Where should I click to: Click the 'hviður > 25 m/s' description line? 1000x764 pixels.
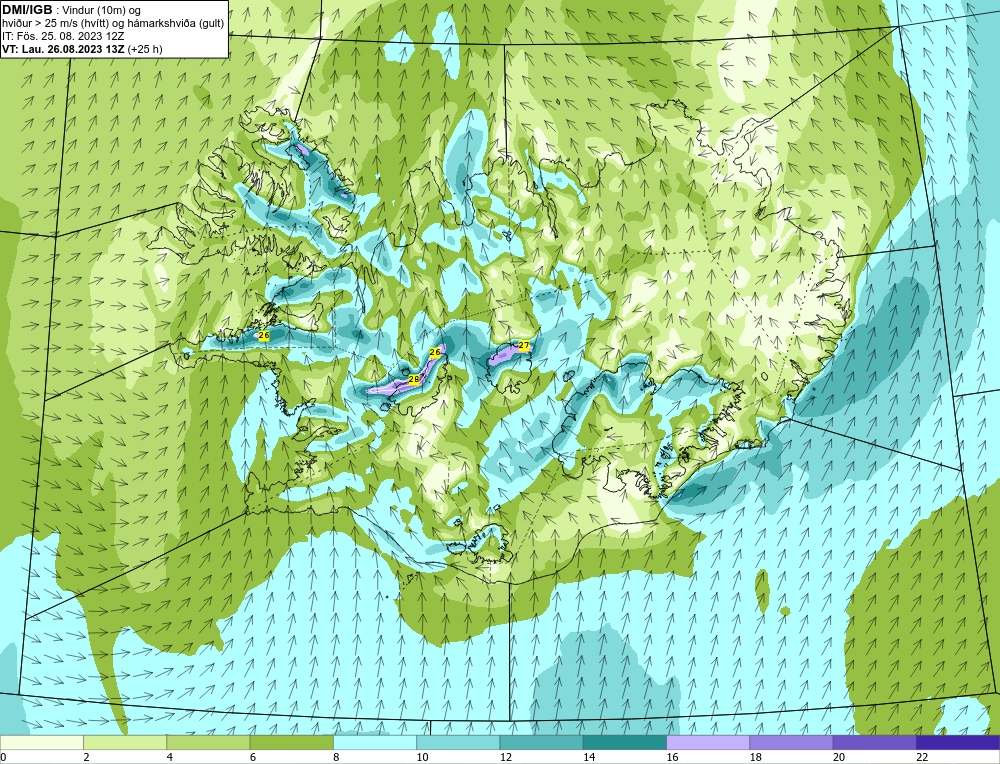[x=112, y=23]
